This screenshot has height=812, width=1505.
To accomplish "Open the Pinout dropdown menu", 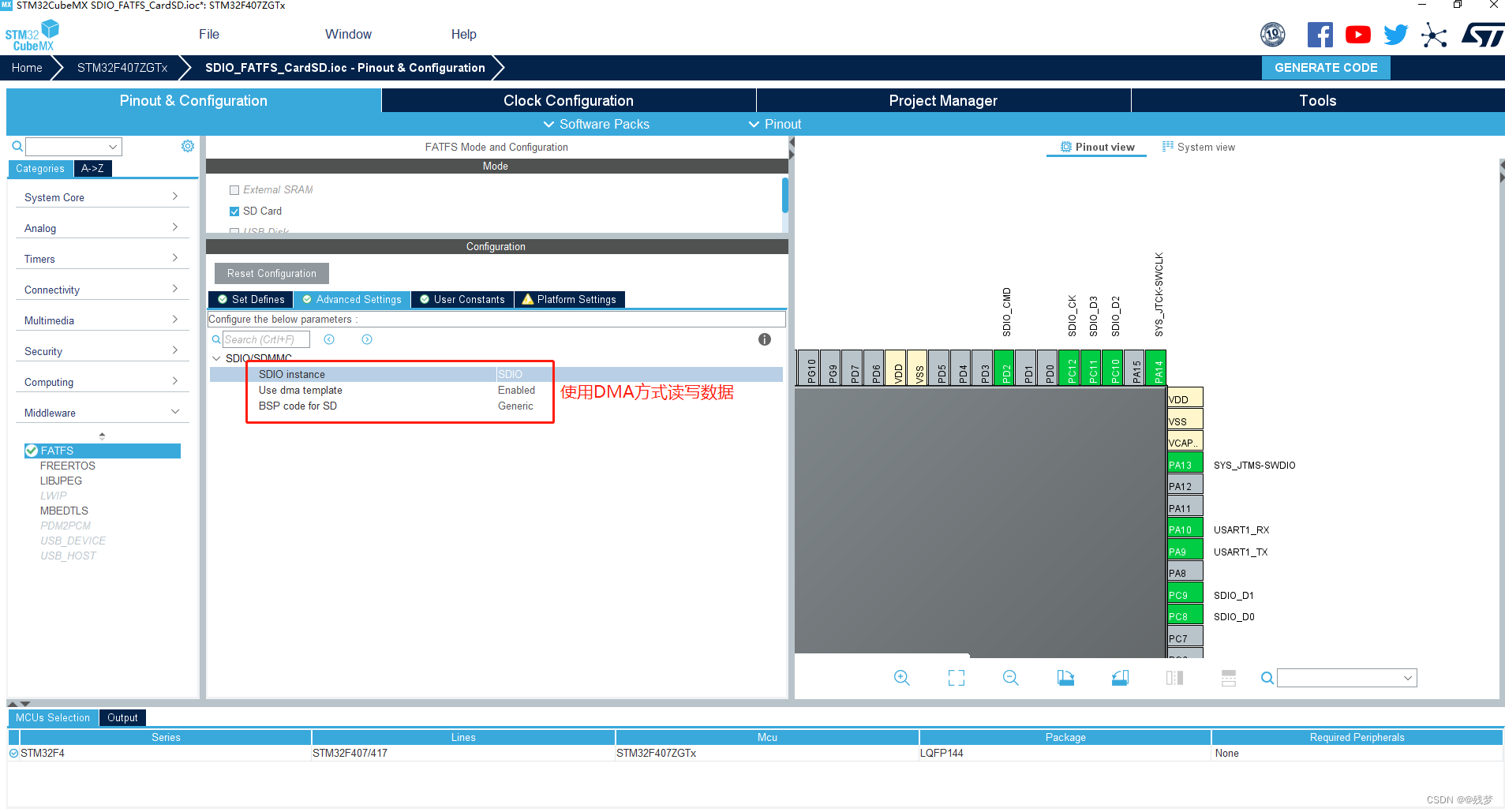I will [775, 124].
